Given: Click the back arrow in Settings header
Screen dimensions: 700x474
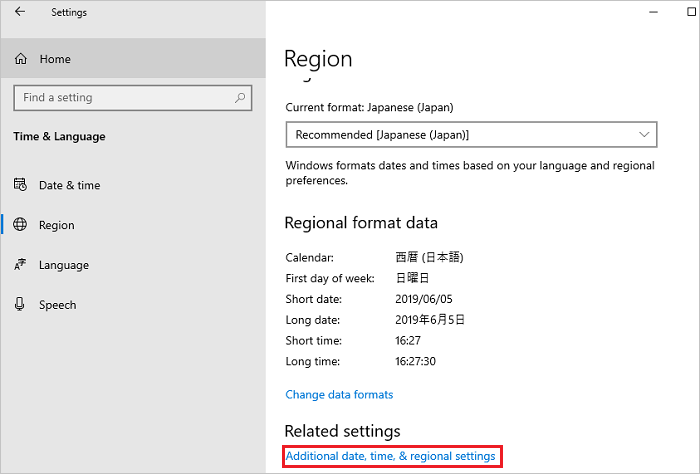Looking at the screenshot, I should pos(20,12).
